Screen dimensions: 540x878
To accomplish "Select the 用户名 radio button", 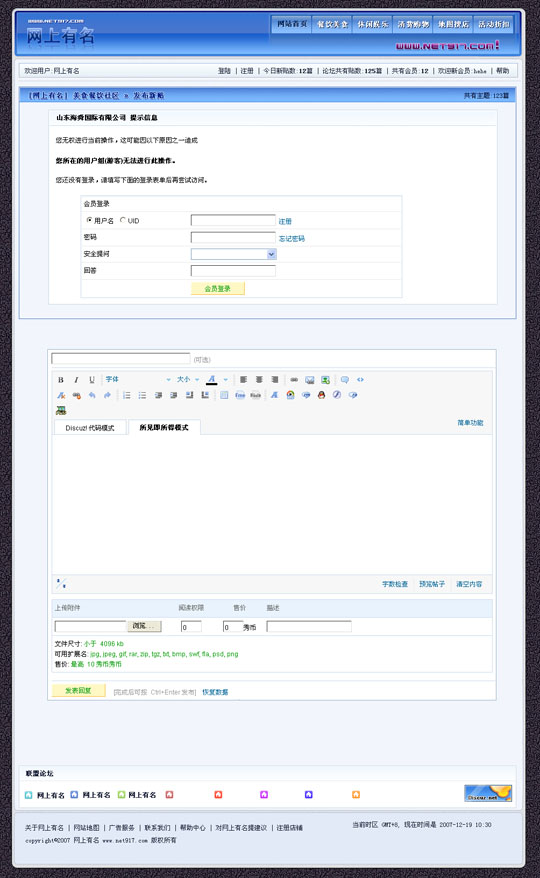I will (x=90, y=220).
